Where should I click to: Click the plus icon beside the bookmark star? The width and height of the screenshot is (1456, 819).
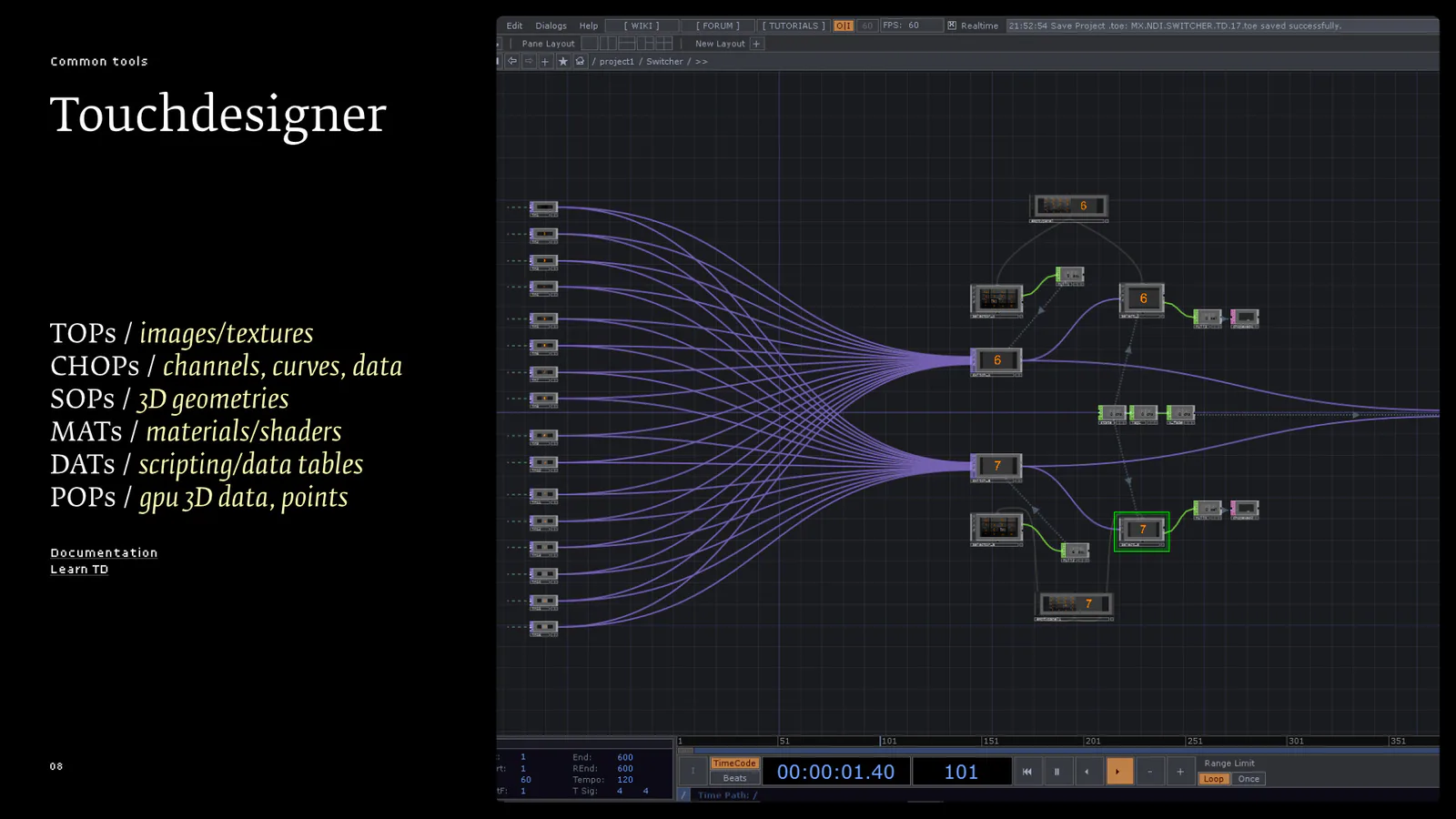[x=545, y=61]
